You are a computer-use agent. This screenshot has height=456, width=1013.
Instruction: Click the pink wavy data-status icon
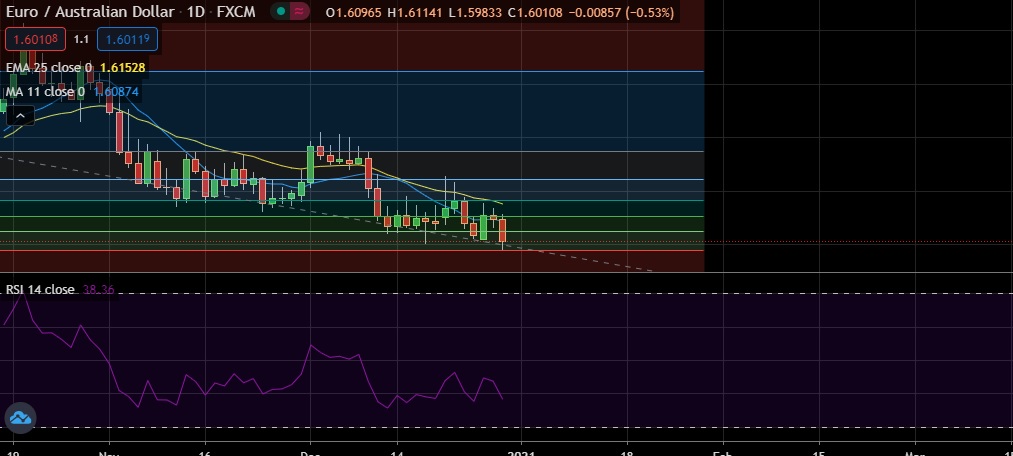(298, 12)
